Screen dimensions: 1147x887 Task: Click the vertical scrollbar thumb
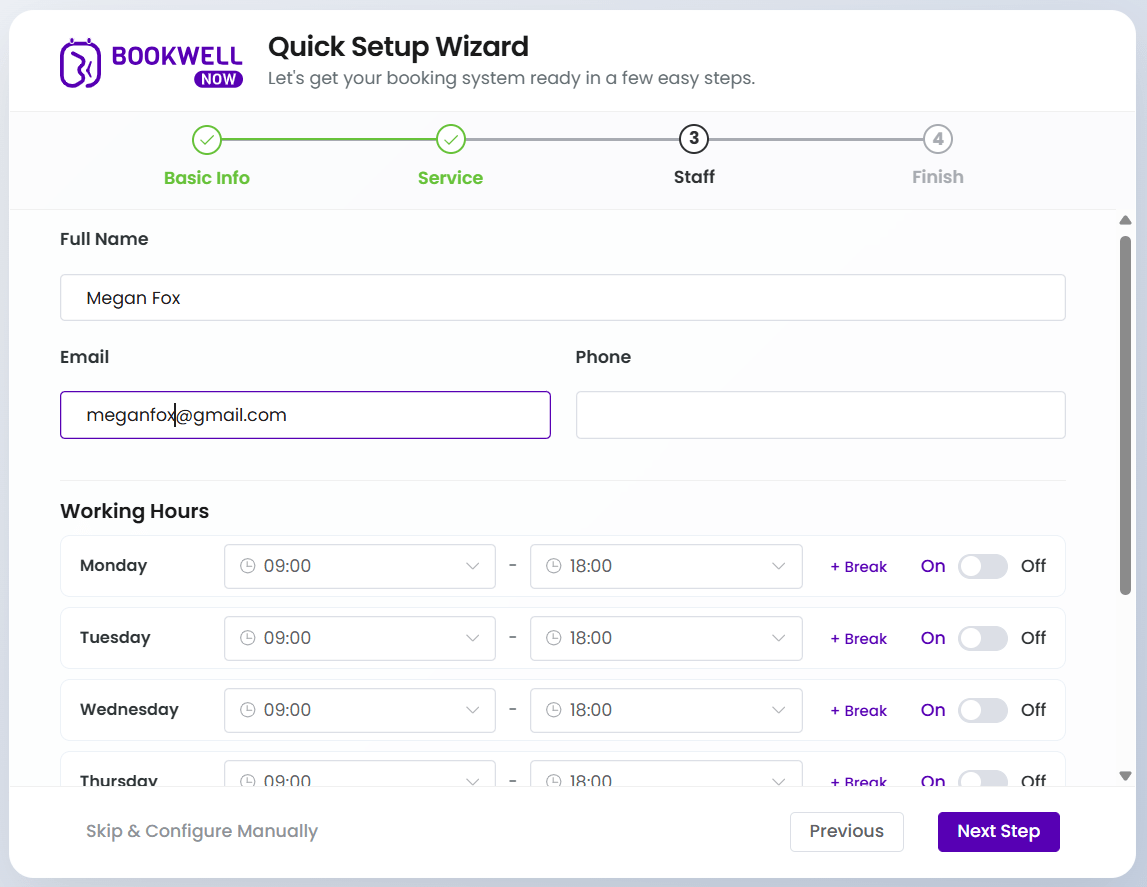[1125, 415]
